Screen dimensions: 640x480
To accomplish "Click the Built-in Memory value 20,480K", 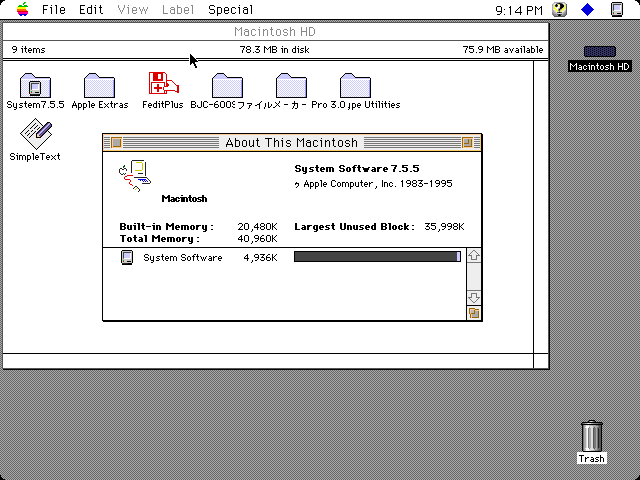I will (x=257, y=227).
